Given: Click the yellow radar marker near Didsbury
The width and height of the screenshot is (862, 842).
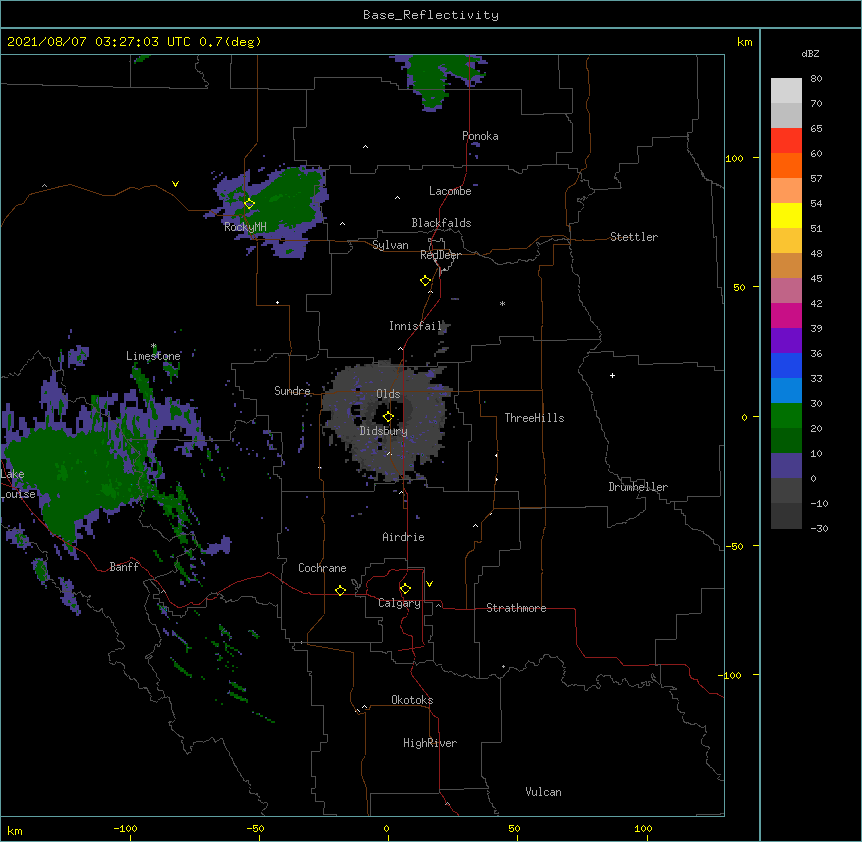Looking at the screenshot, I should pyautogui.click(x=388, y=417).
